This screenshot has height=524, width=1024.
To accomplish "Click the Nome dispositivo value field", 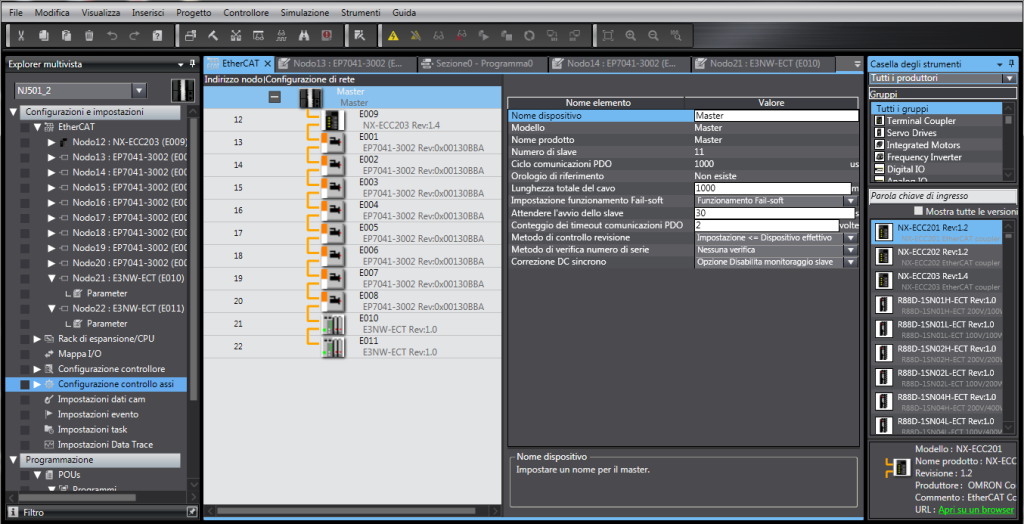I will (776, 116).
